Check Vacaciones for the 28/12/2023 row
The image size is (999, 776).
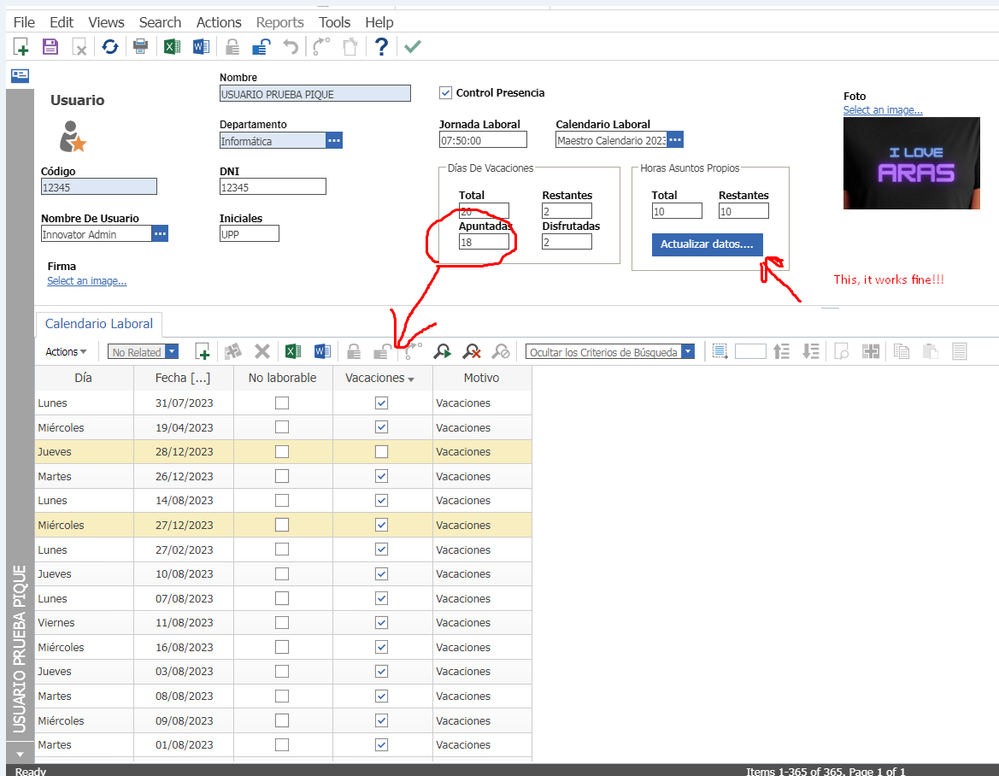[381, 452]
